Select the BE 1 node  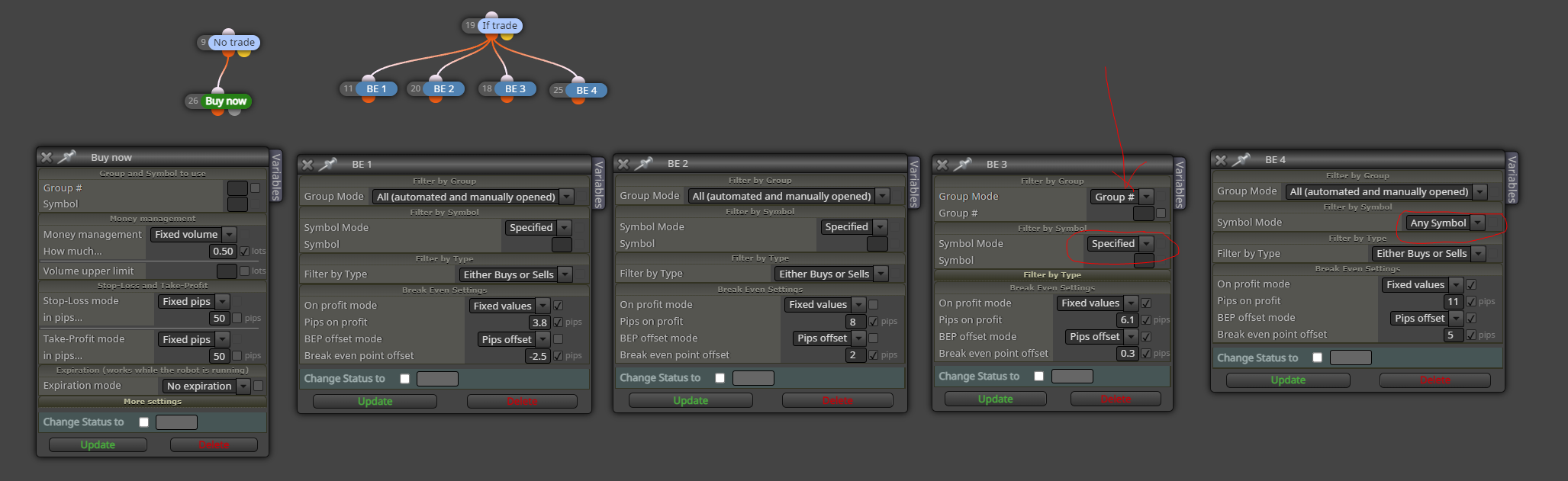(x=377, y=89)
